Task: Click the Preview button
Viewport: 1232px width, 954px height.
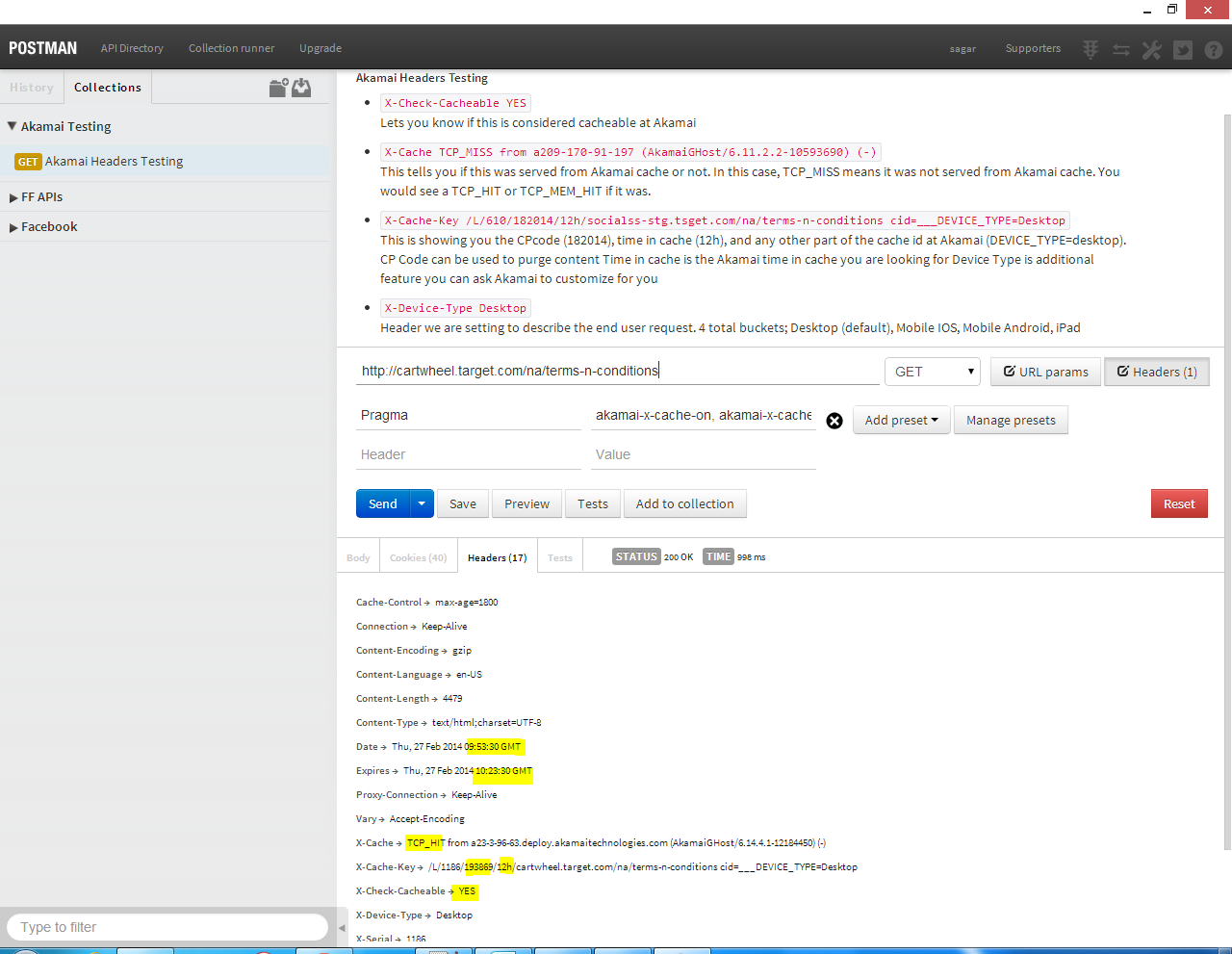Action: click(527, 503)
